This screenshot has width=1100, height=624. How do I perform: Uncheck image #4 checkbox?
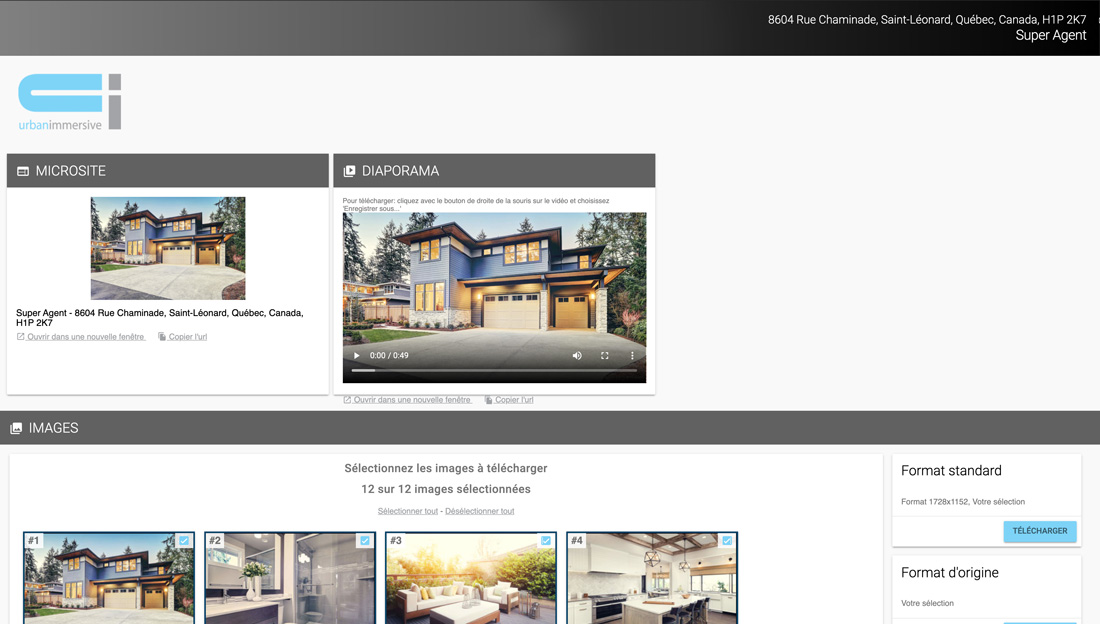tap(727, 540)
